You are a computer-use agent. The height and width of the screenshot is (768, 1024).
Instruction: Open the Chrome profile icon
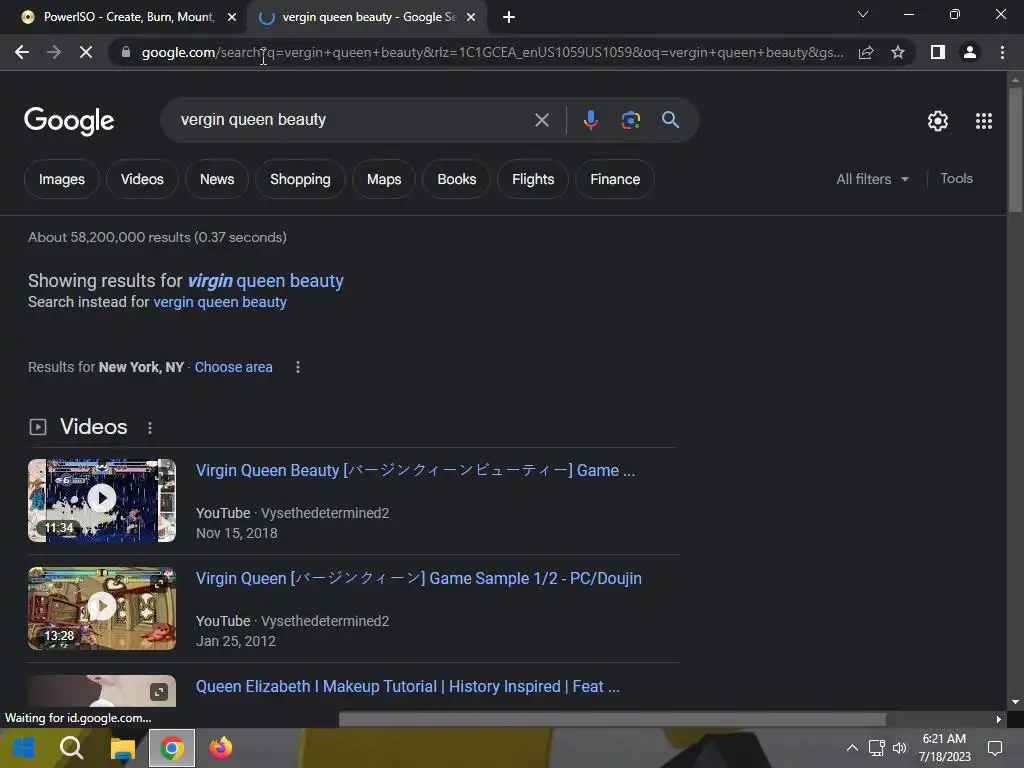(970, 52)
